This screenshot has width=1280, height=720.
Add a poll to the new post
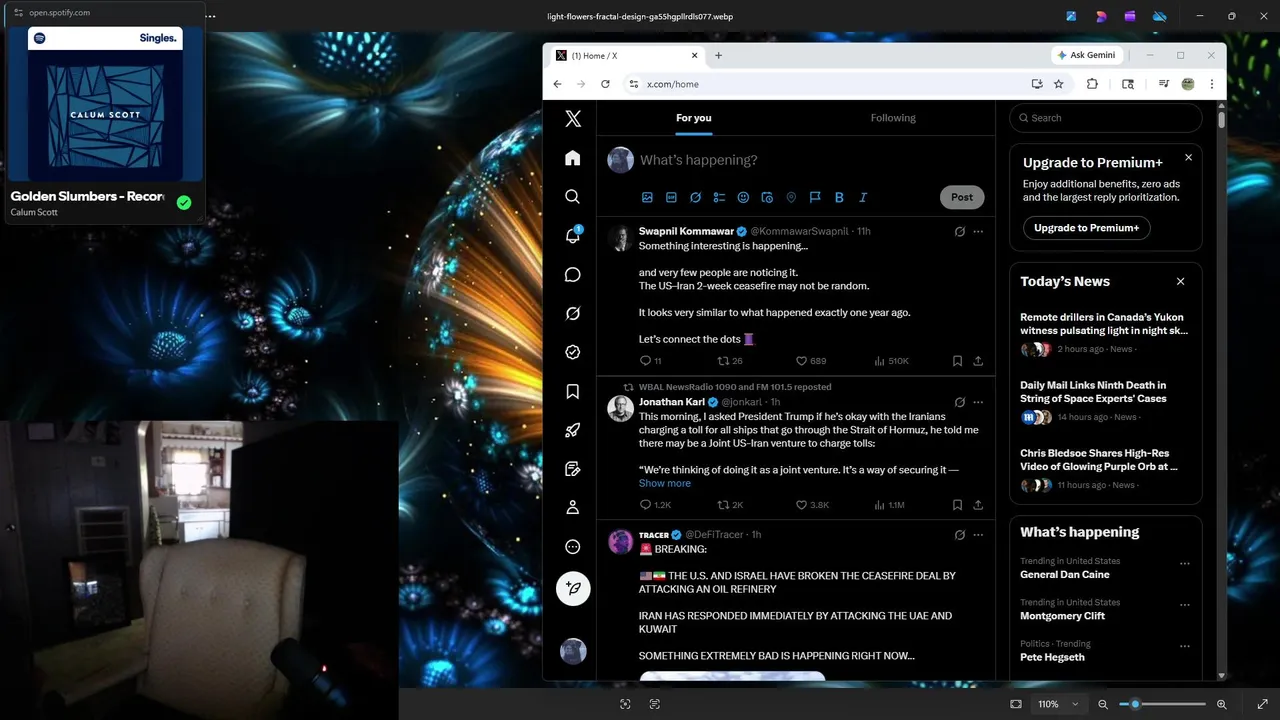click(x=719, y=198)
